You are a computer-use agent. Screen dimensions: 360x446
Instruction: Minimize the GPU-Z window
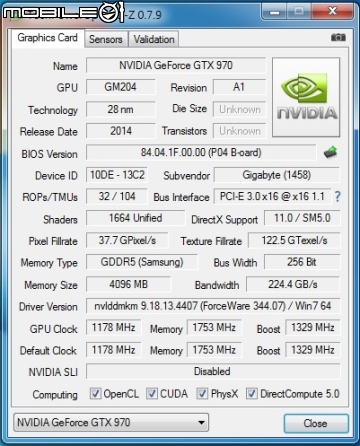pyautogui.click(x=275, y=12)
